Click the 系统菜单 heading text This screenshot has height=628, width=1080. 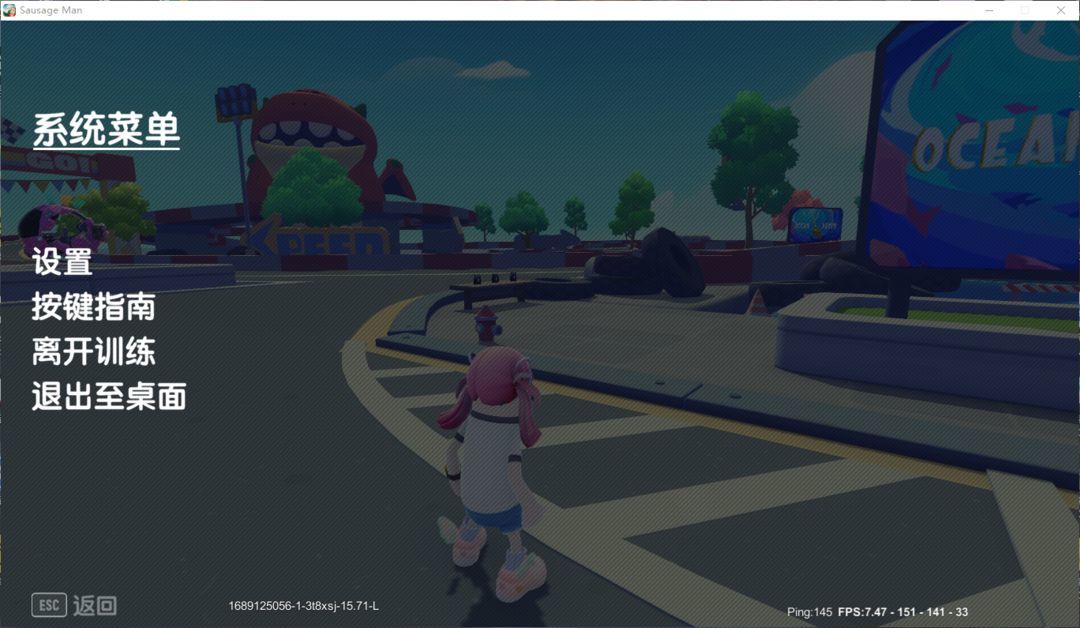pyautogui.click(x=106, y=129)
